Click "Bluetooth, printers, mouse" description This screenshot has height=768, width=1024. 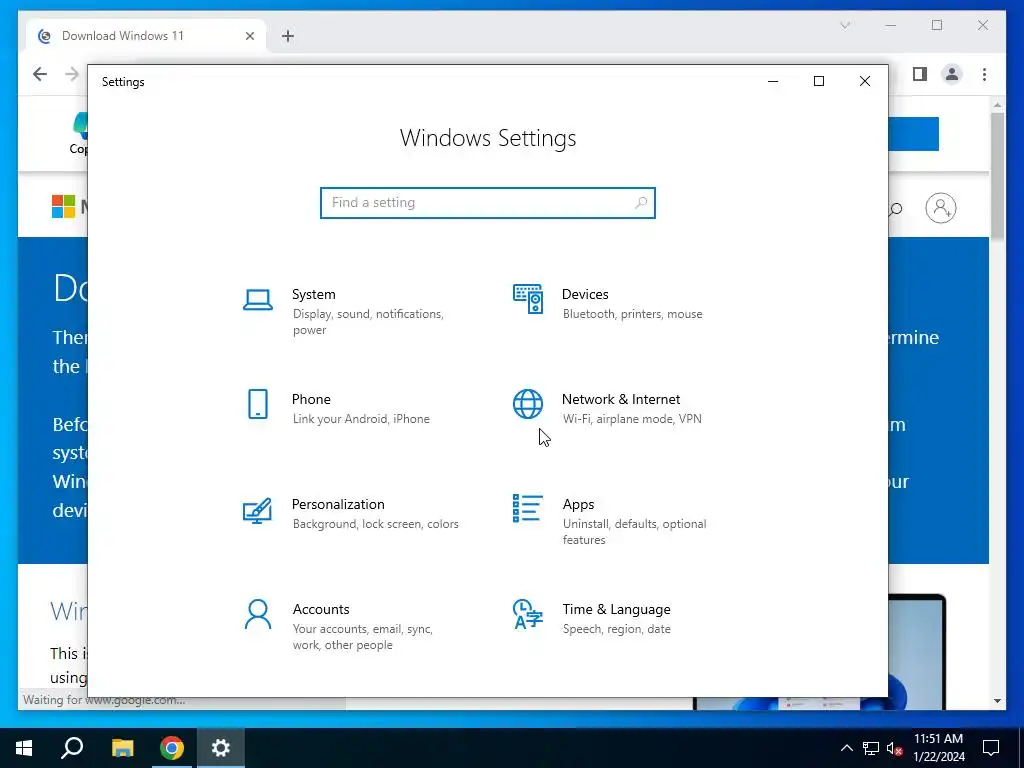pos(632,314)
